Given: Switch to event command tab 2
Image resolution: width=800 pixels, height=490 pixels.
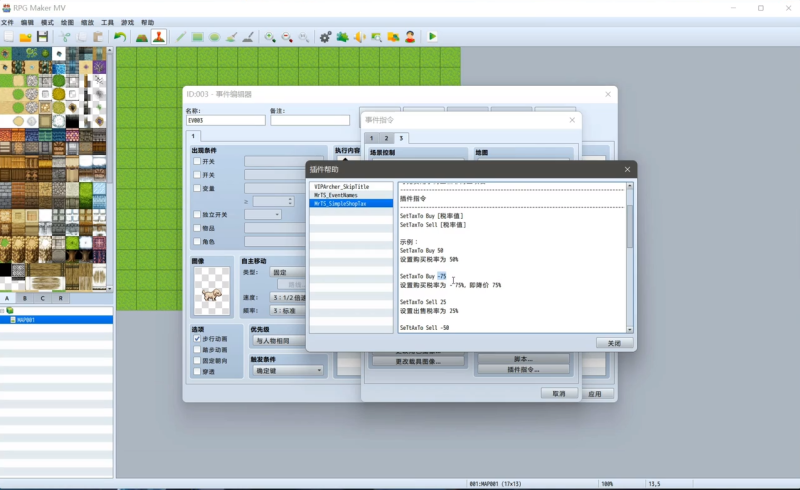Looking at the screenshot, I should point(386,138).
